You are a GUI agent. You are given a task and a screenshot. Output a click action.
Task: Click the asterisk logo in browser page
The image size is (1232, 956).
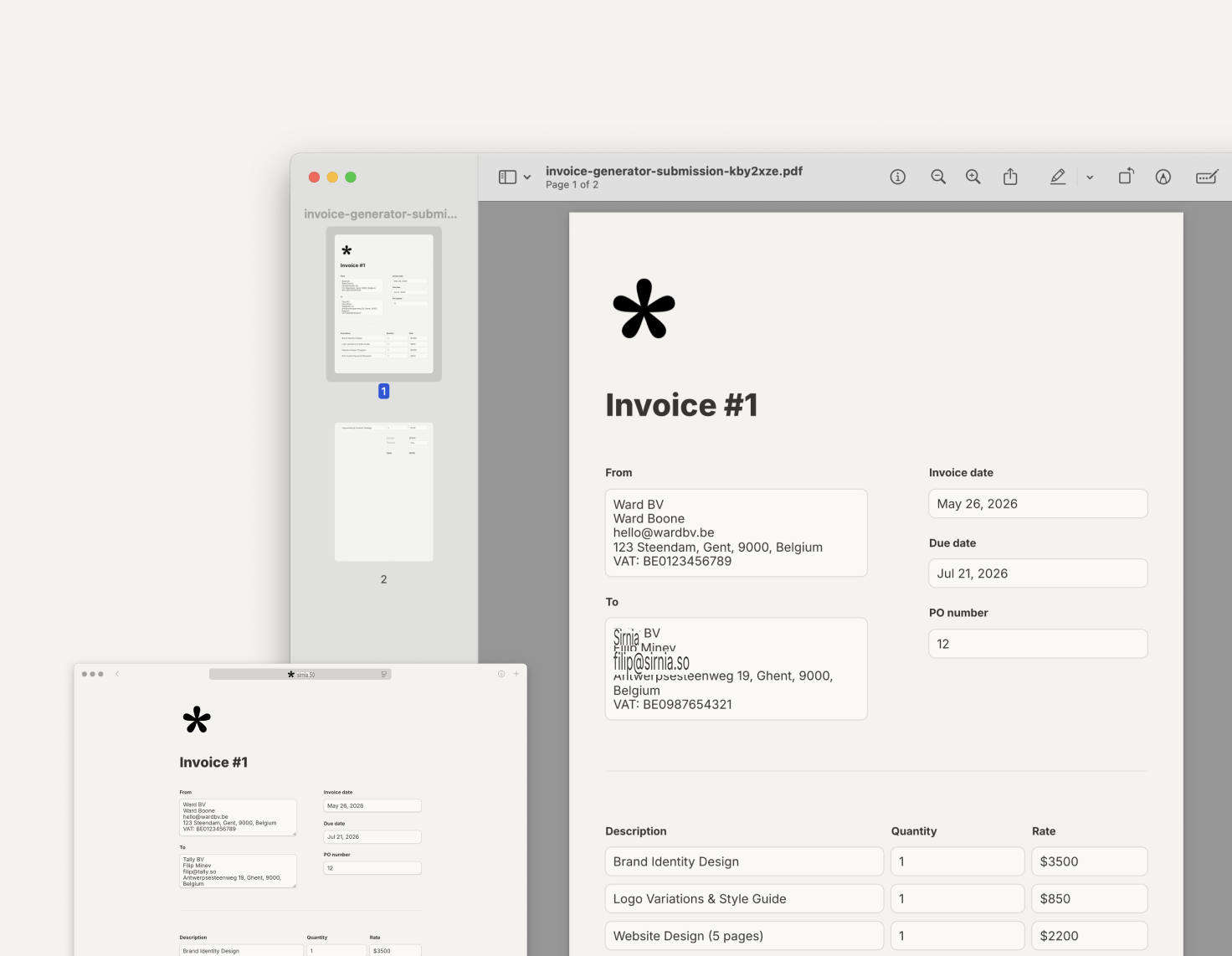[197, 720]
